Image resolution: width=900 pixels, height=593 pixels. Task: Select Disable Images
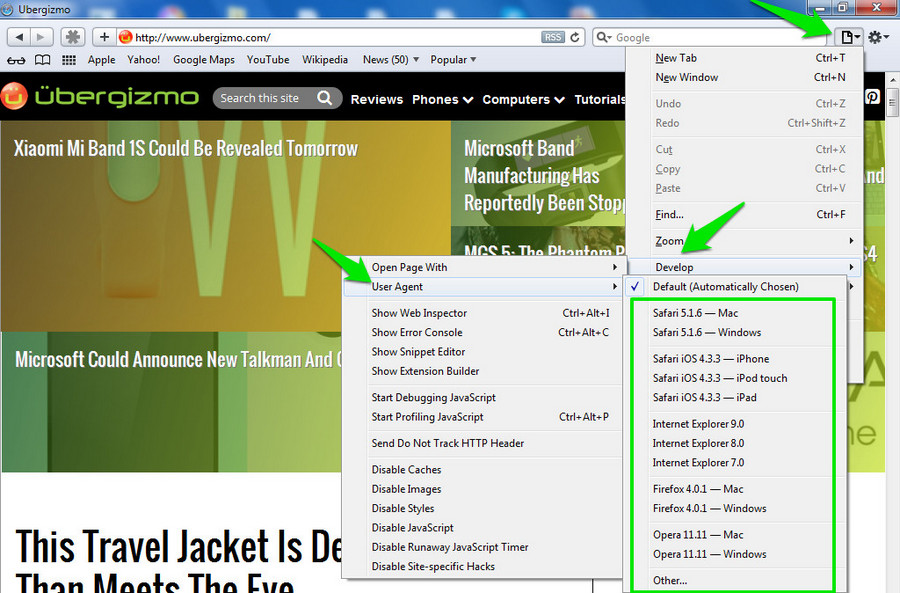pyautogui.click(x=483, y=489)
